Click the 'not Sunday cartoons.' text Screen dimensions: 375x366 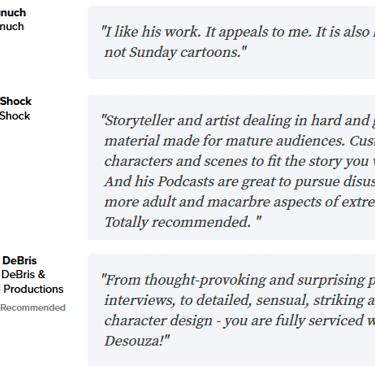click(x=176, y=52)
